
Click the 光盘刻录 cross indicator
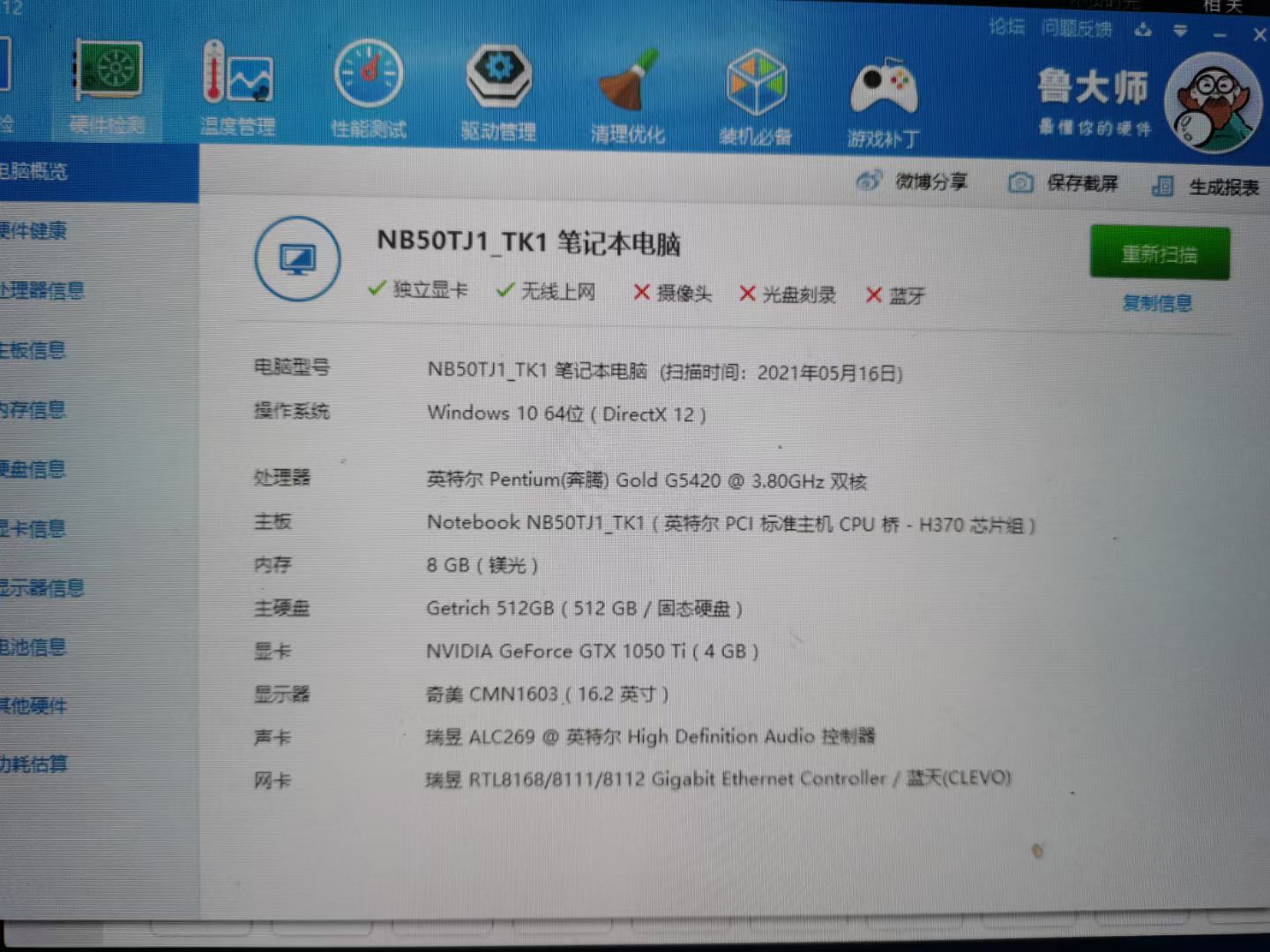point(788,294)
